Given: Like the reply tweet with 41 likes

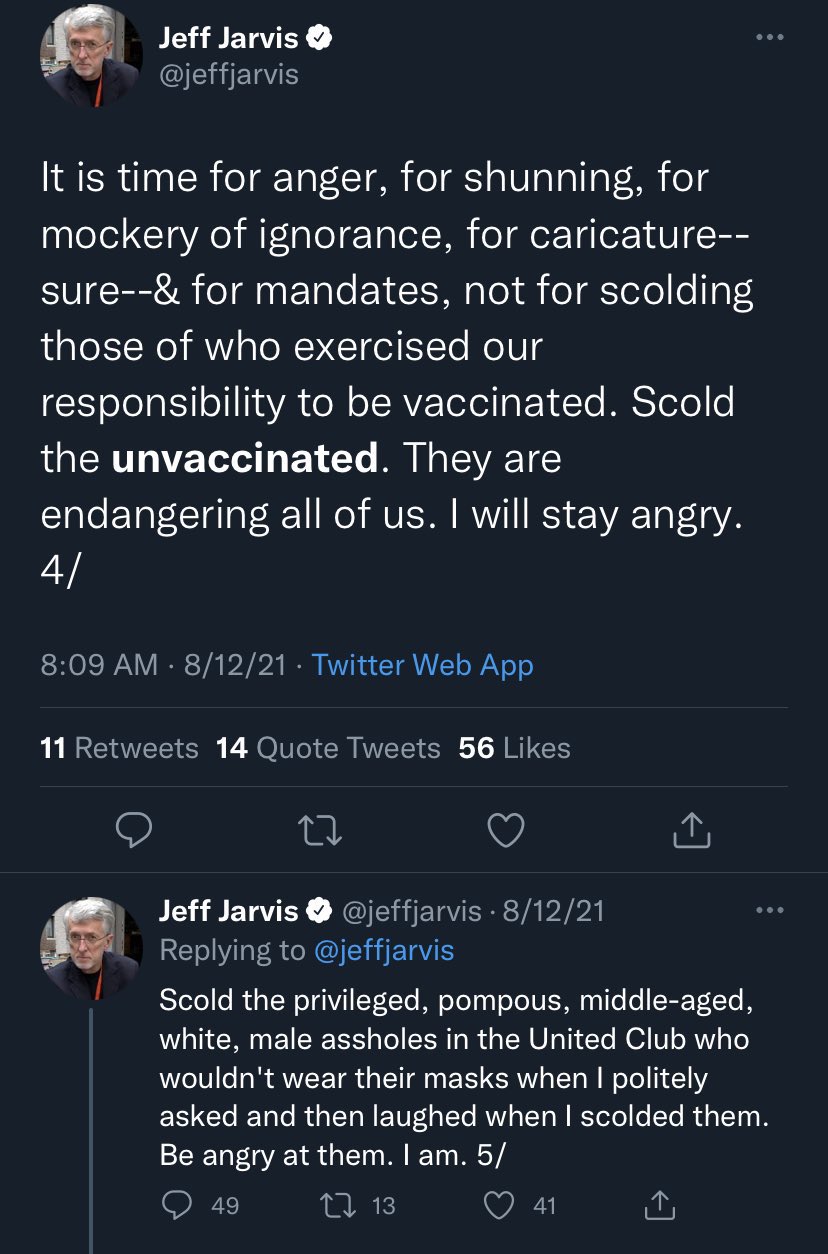Looking at the screenshot, I should pyautogui.click(x=498, y=1206).
